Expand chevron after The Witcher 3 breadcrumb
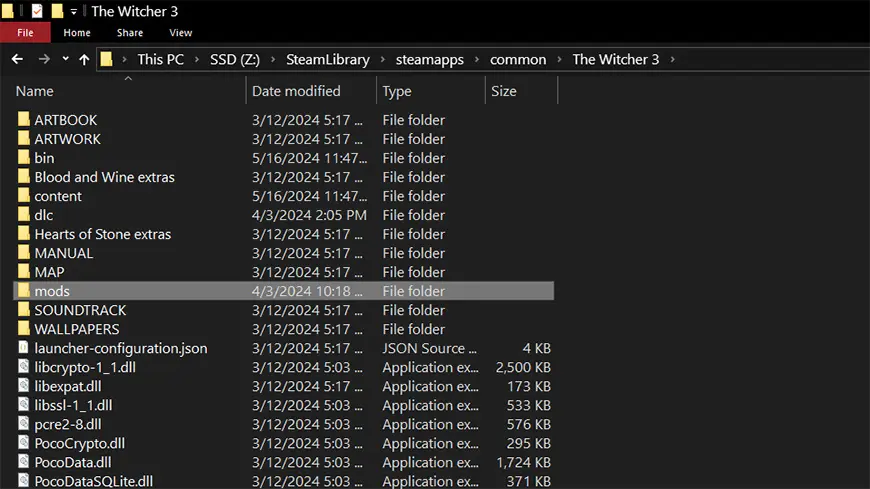Image resolution: width=870 pixels, height=489 pixels. click(673, 59)
